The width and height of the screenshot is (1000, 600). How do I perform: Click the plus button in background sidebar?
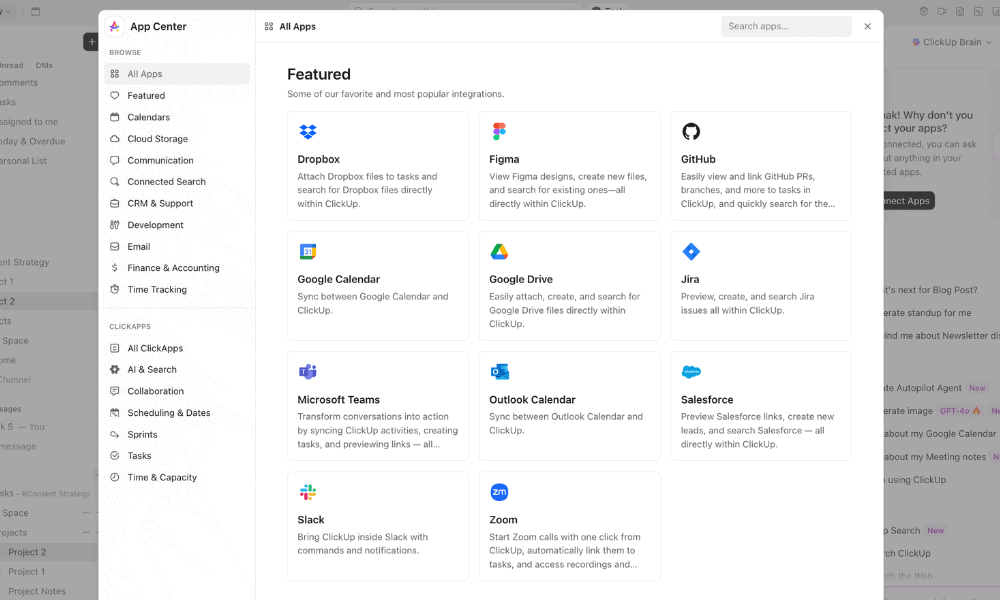coord(91,42)
